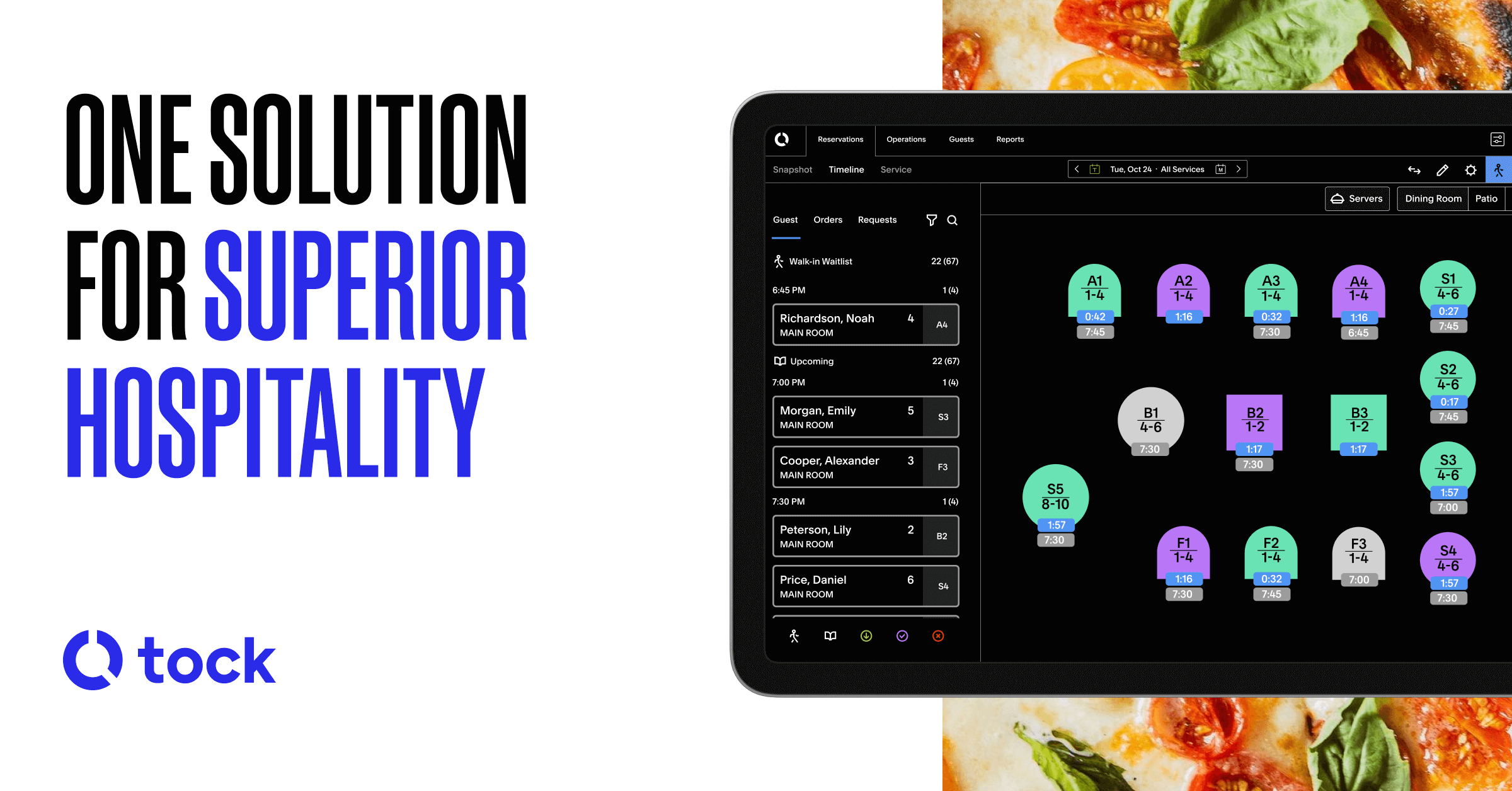Viewport: 1512px width, 791px height.
Task: Click the Tock logo icon top left
Action: [x=783, y=139]
